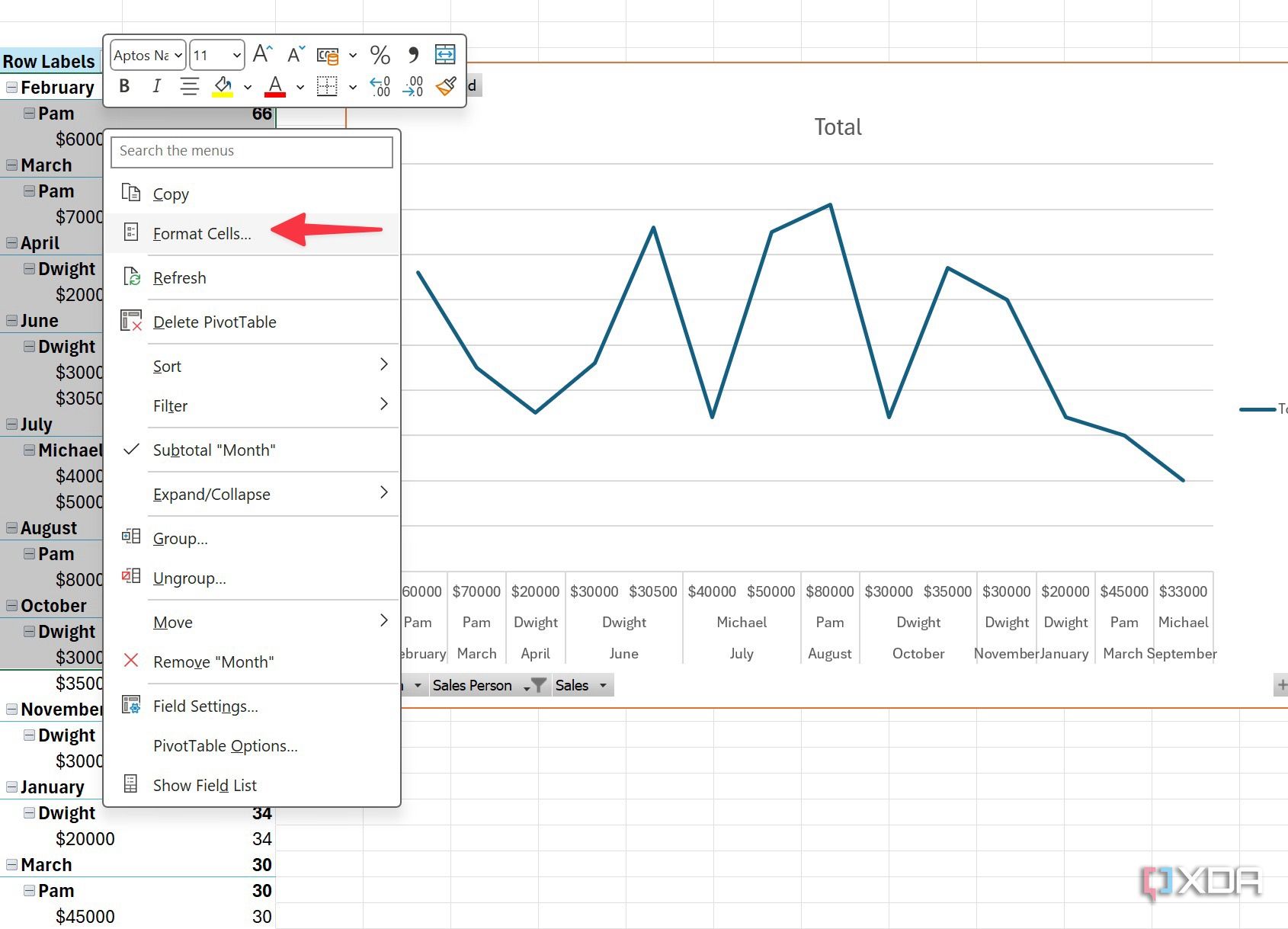Click Show Field List
1288x929 pixels.
coord(204,785)
